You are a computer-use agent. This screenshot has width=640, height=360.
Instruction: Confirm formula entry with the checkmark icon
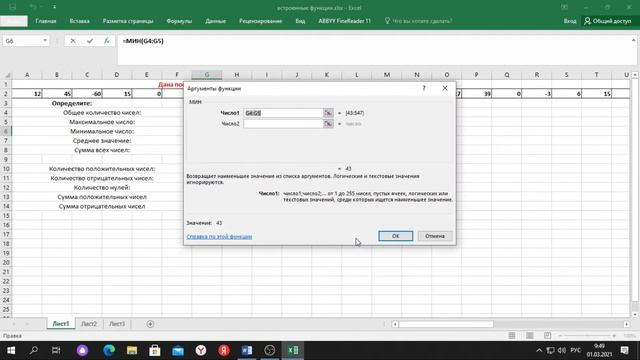click(90, 41)
